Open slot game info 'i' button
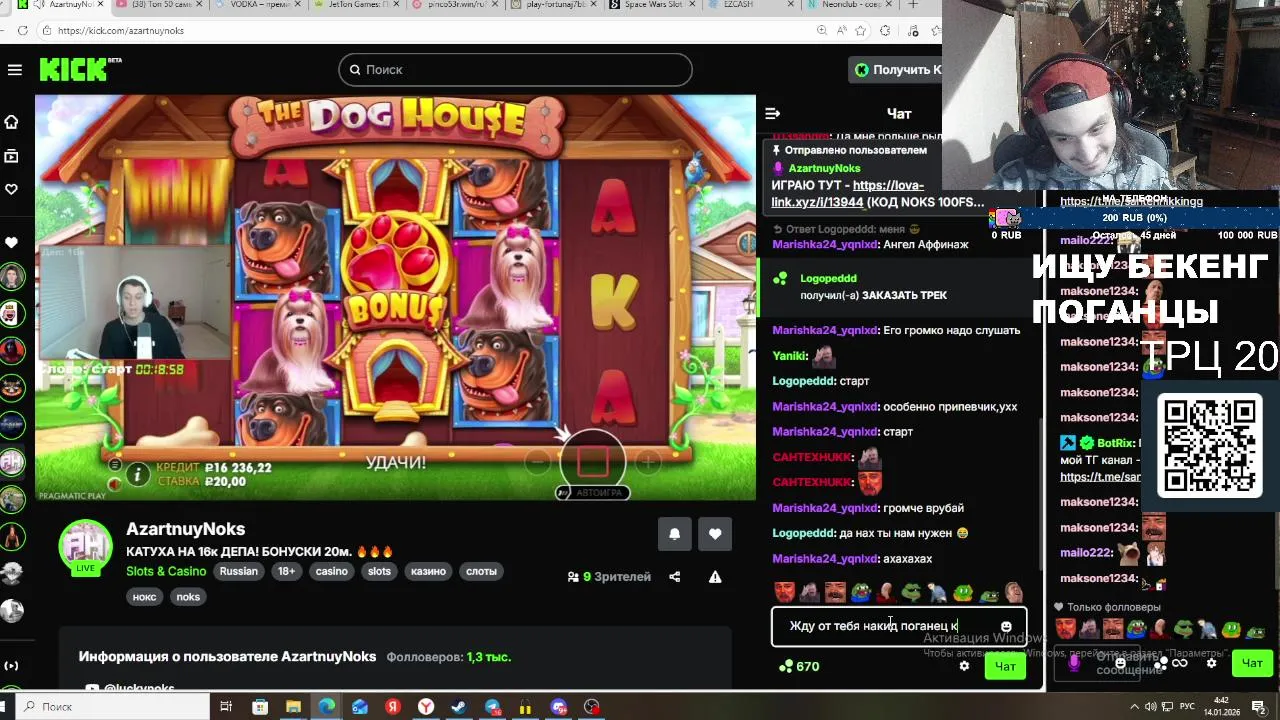Image resolution: width=1280 pixels, height=720 pixels. [137, 474]
